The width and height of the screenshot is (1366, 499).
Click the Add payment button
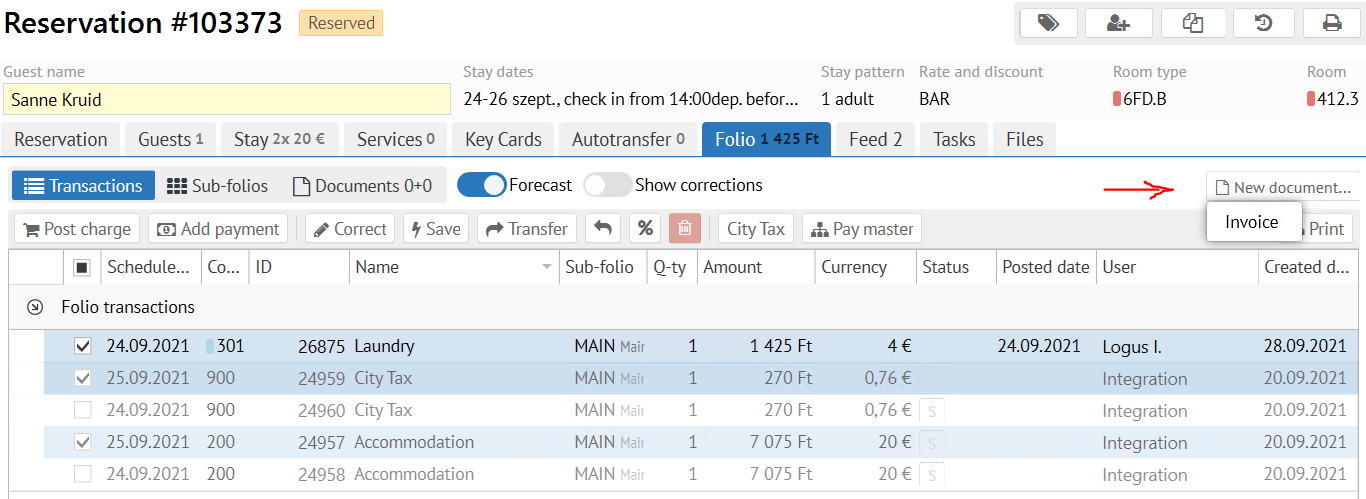pos(218,229)
